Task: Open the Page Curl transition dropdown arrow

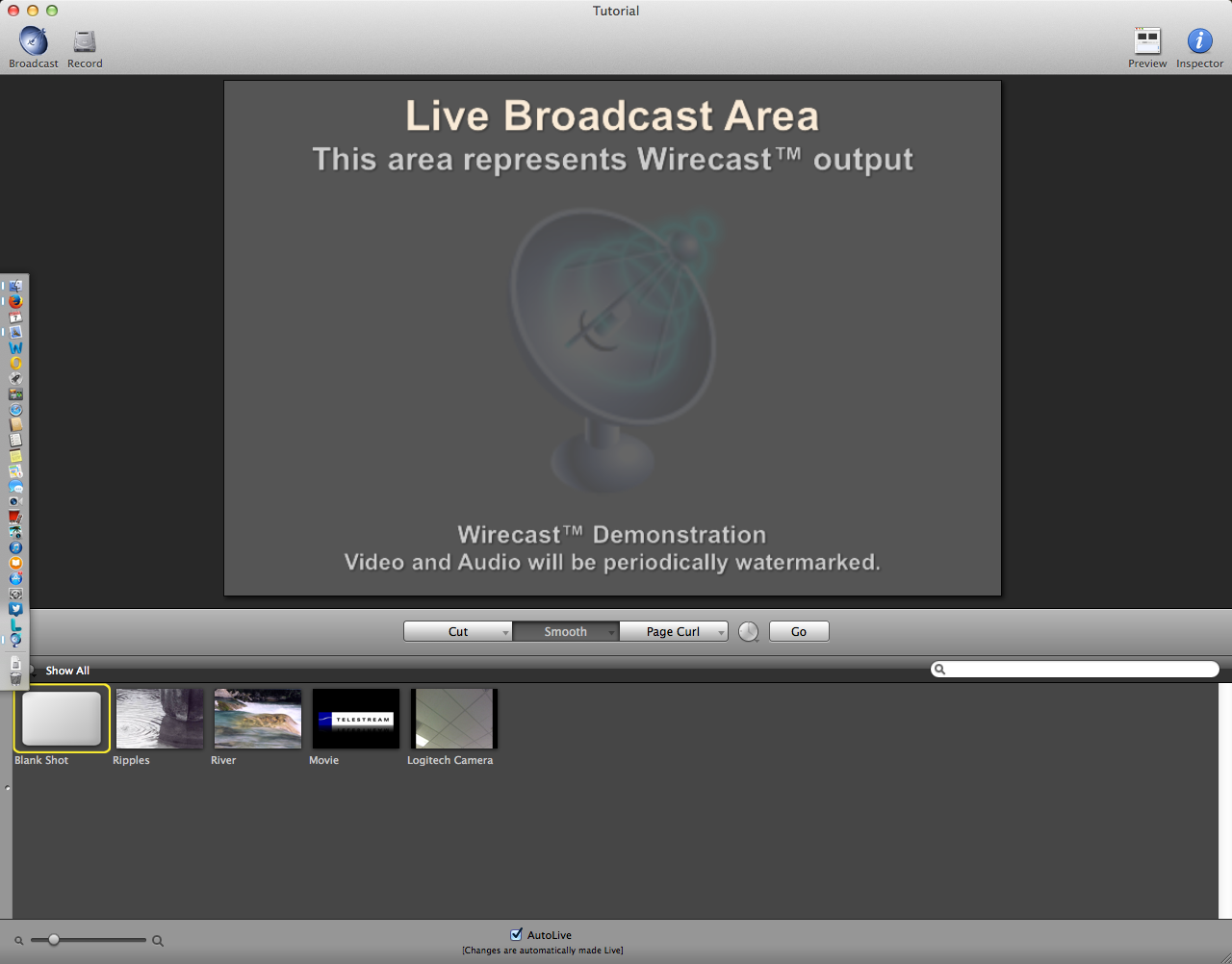Action: pyautogui.click(x=721, y=631)
